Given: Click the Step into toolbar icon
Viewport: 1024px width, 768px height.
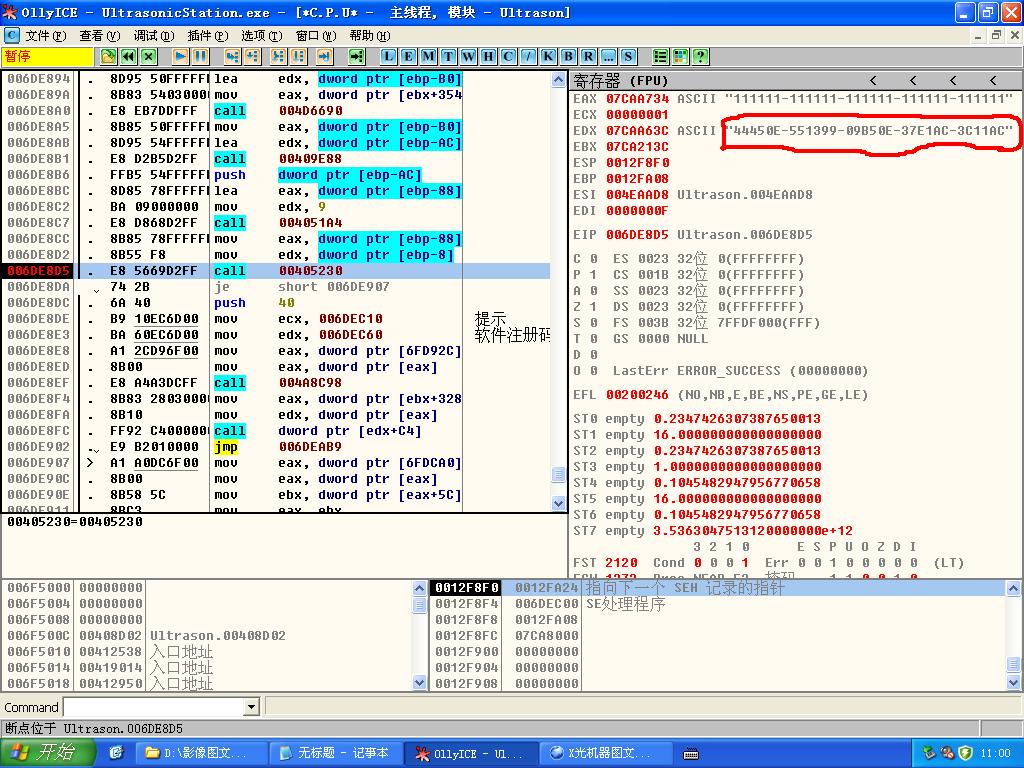Looking at the screenshot, I should click(x=232, y=57).
